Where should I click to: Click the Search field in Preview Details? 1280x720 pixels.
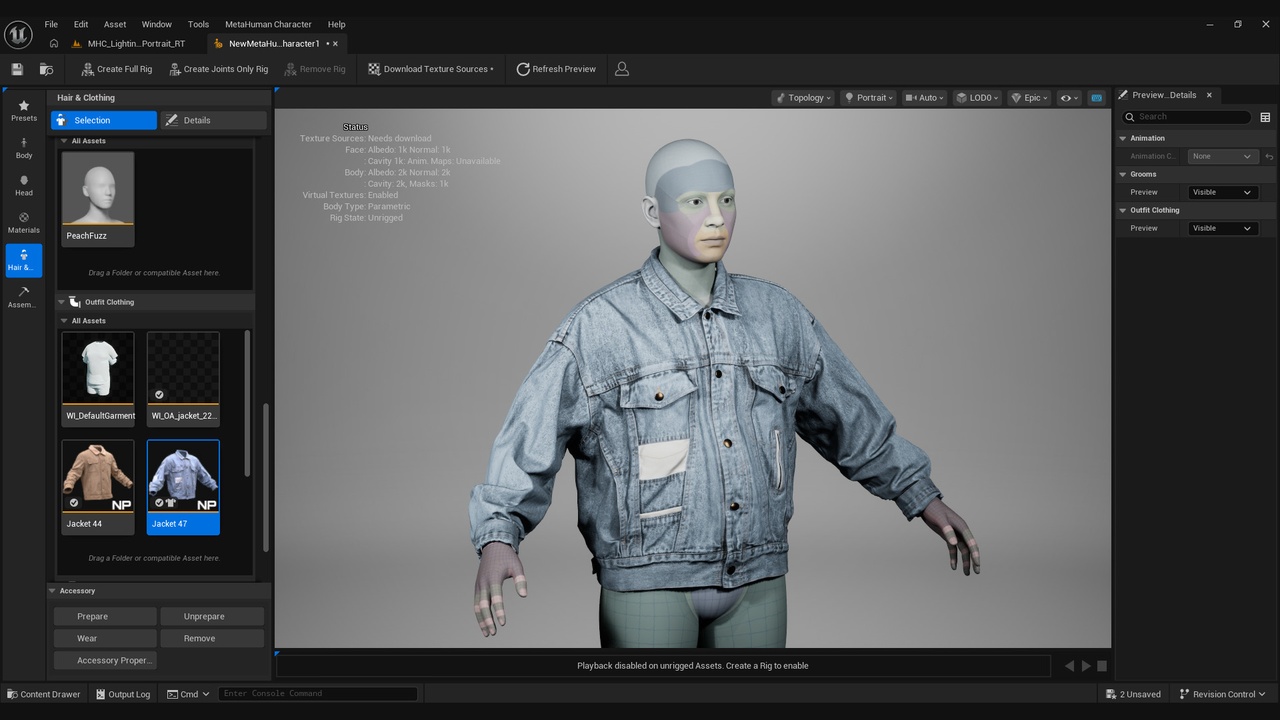click(x=1187, y=117)
